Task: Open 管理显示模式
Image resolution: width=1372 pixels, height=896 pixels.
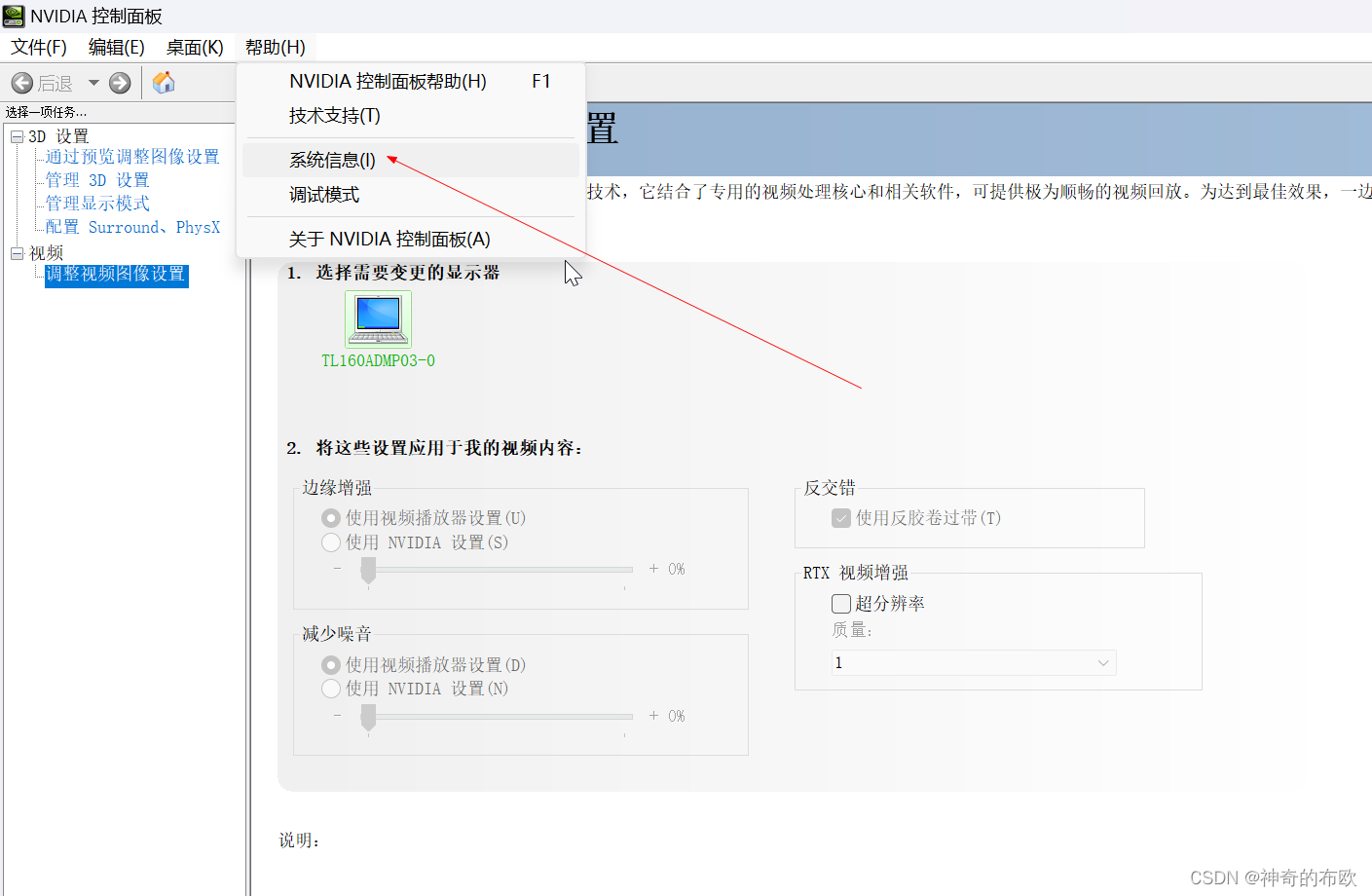Action: pos(97,204)
